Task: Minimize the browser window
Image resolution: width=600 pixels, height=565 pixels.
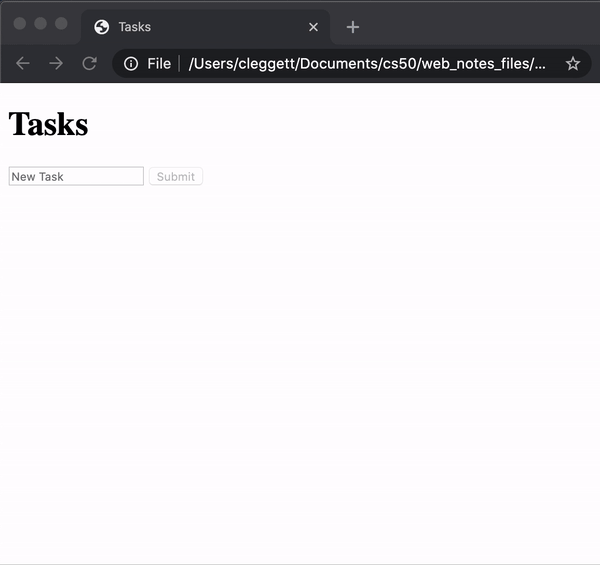Action: coord(41,24)
